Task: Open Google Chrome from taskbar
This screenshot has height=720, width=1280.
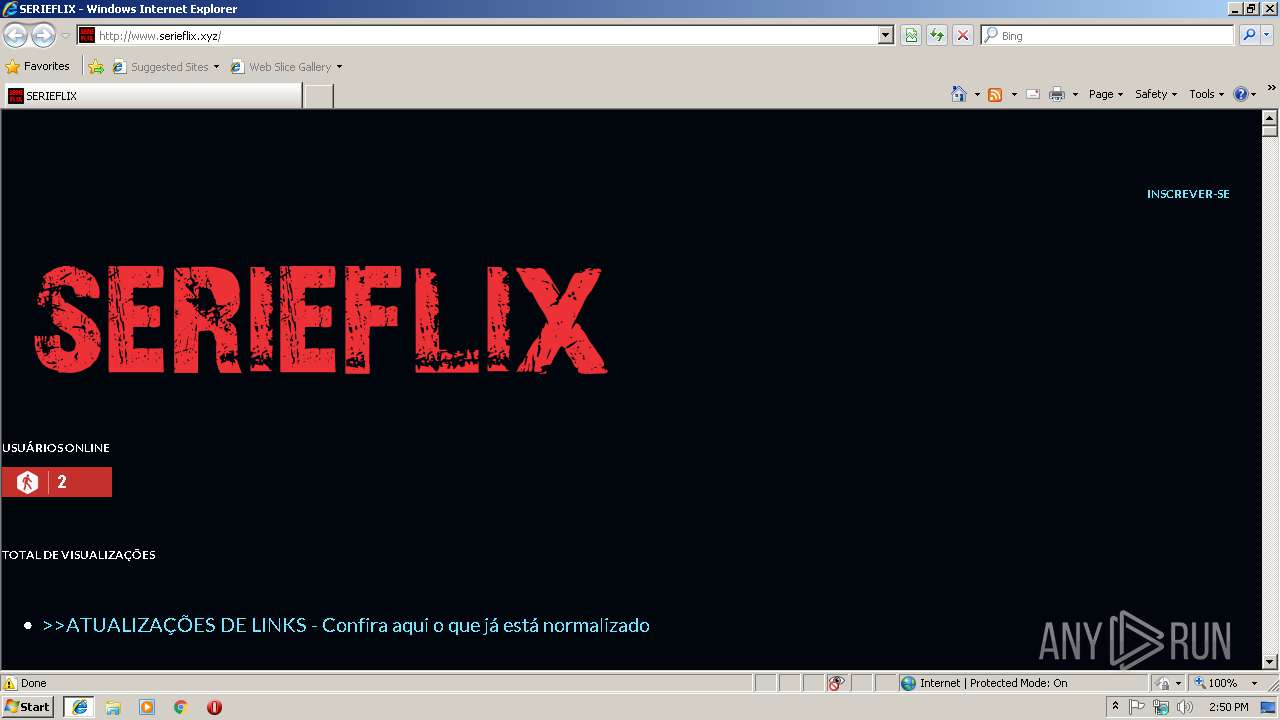Action: [181, 707]
